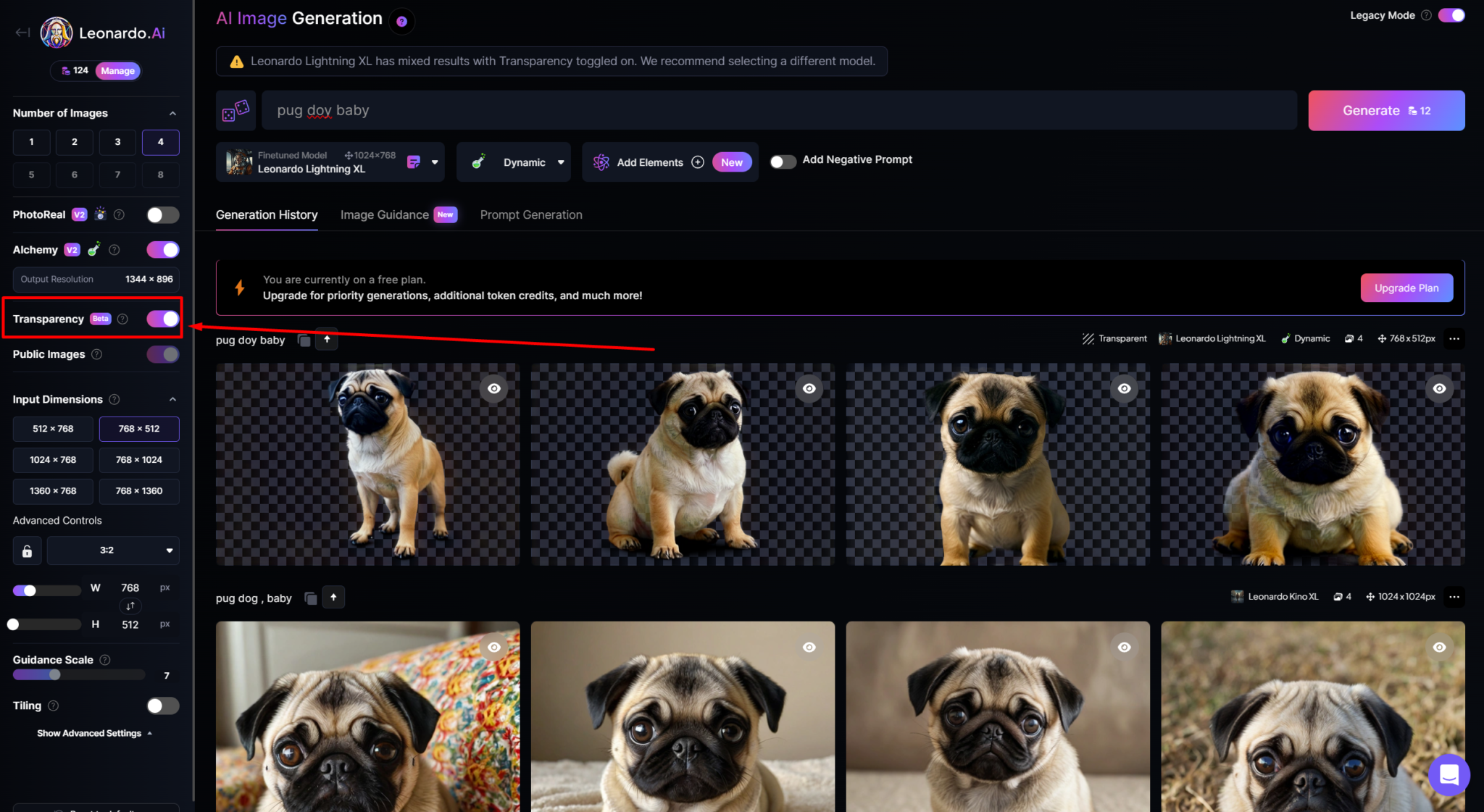Click the back arrow beside Leonardo logo
The width and height of the screenshot is (1484, 812).
click(22, 33)
